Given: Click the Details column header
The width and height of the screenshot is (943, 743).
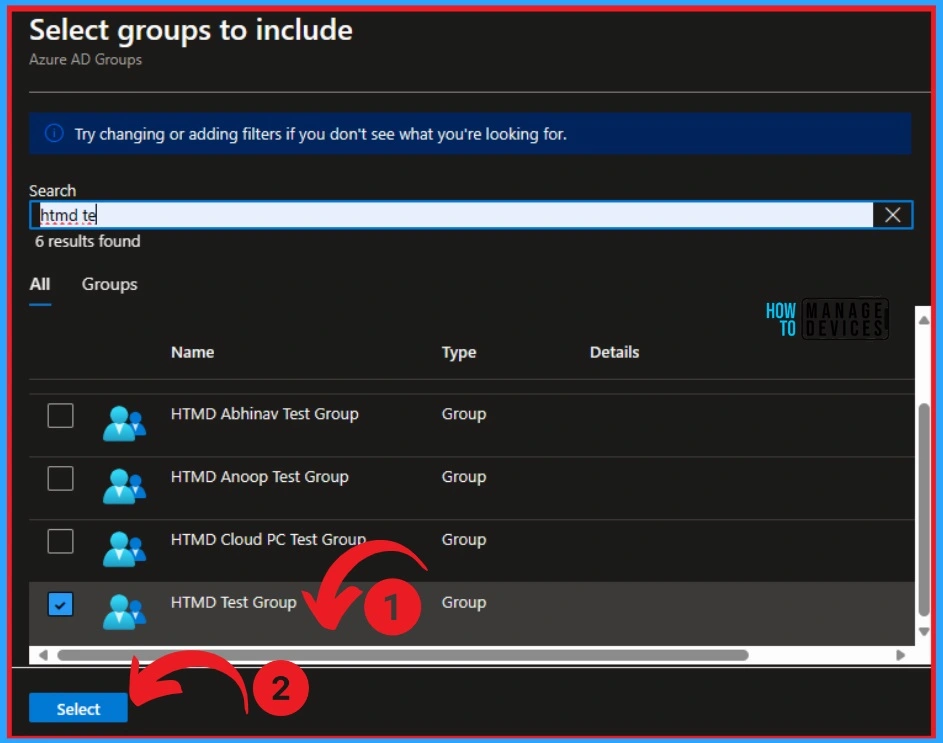Looking at the screenshot, I should [615, 352].
